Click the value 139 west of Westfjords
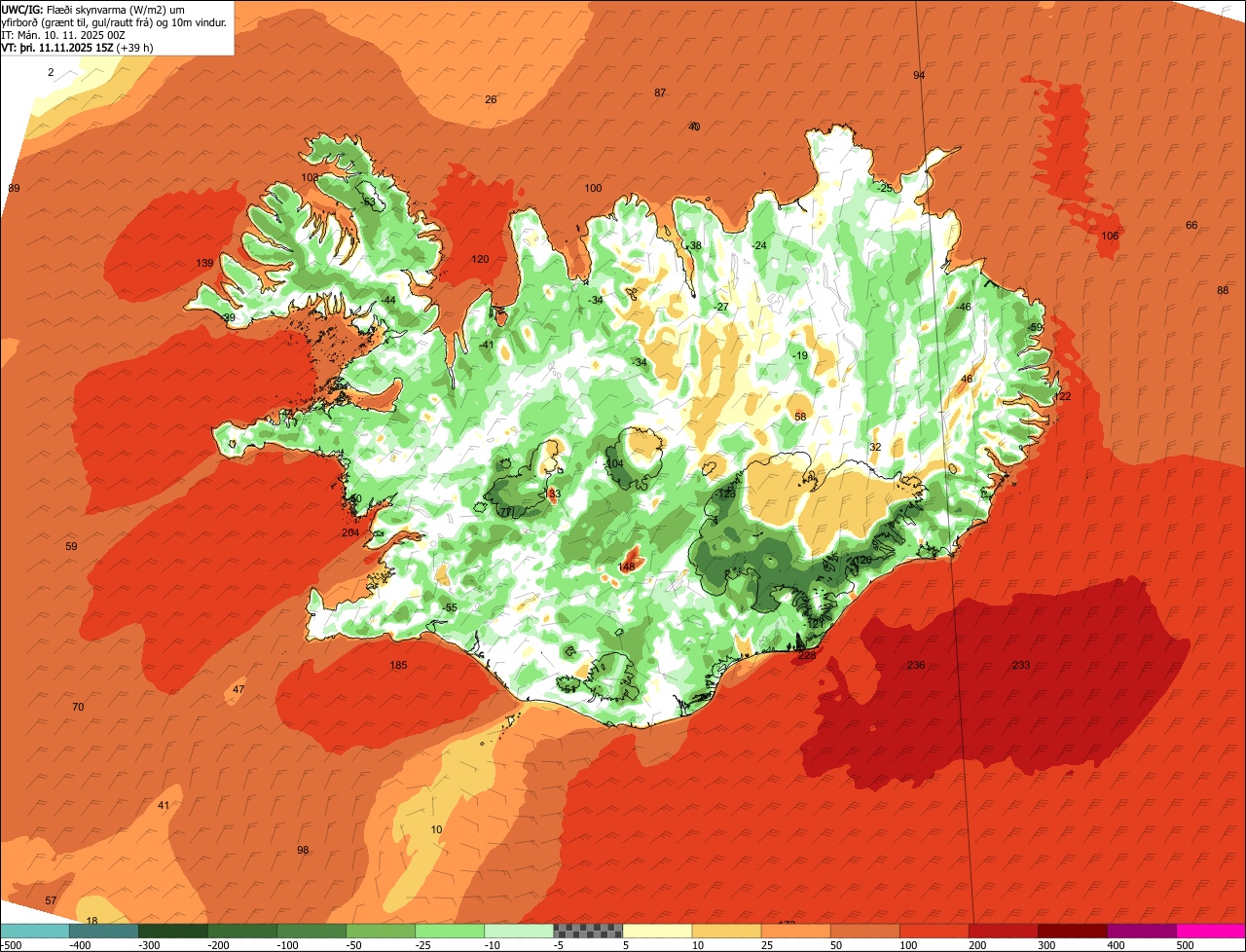The width and height of the screenshot is (1246, 952). click(x=204, y=264)
